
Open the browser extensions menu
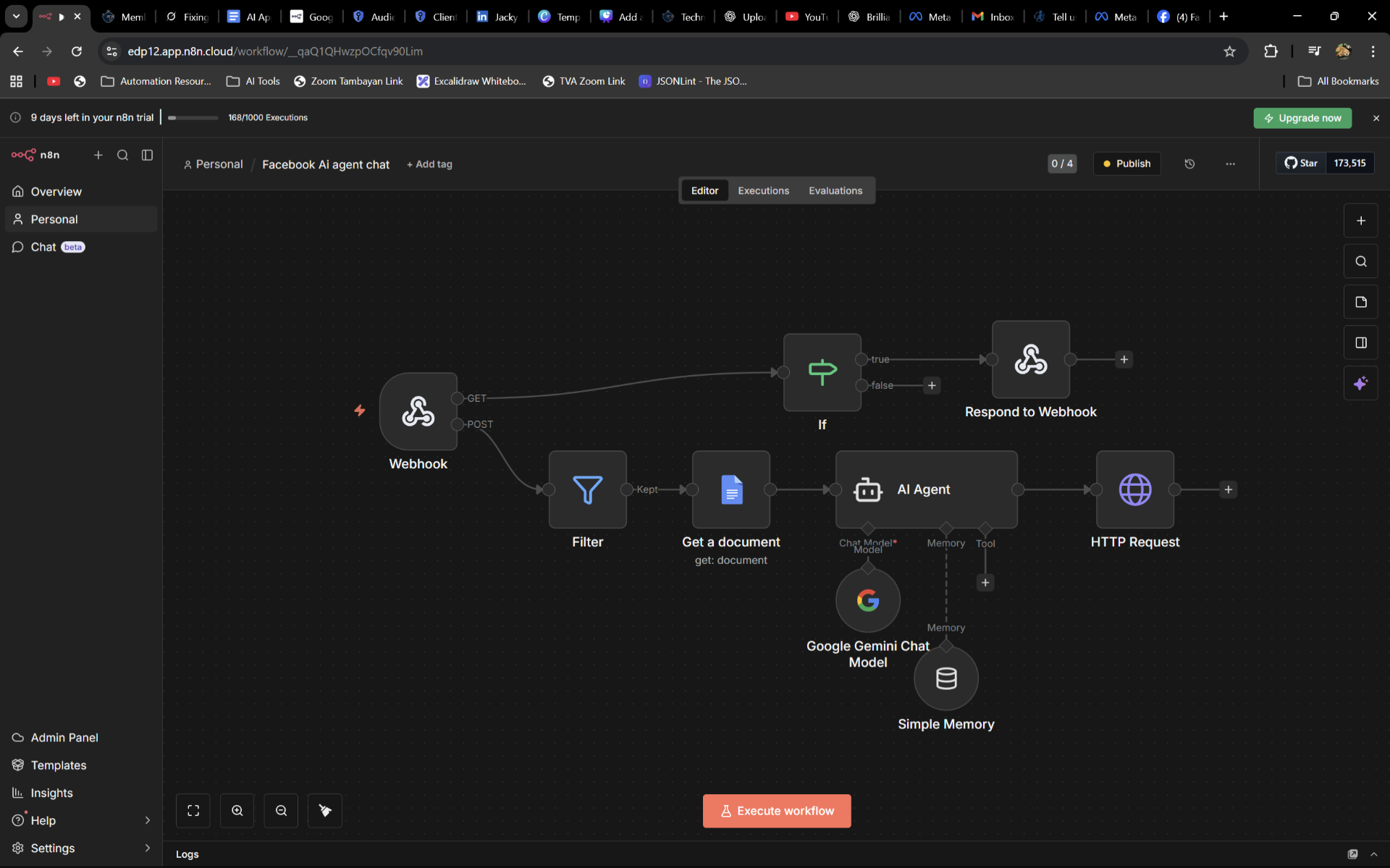click(1271, 51)
